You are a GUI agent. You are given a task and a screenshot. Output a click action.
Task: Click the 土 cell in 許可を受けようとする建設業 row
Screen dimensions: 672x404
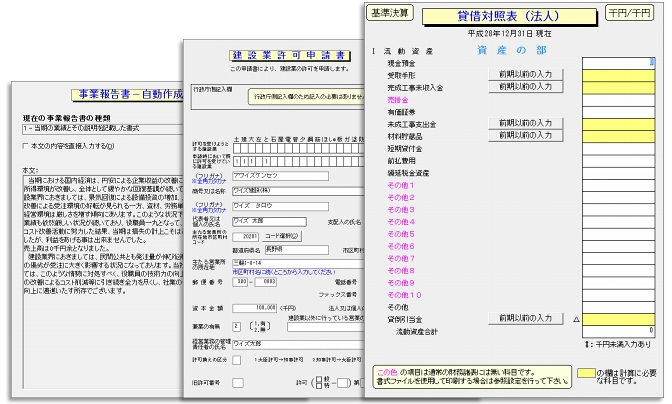click(237, 149)
